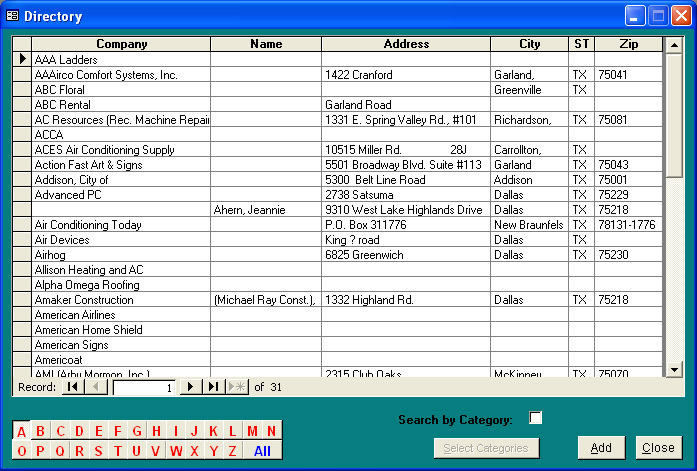Filter directory by letter M
The height and width of the screenshot is (471, 697).
(x=252, y=431)
